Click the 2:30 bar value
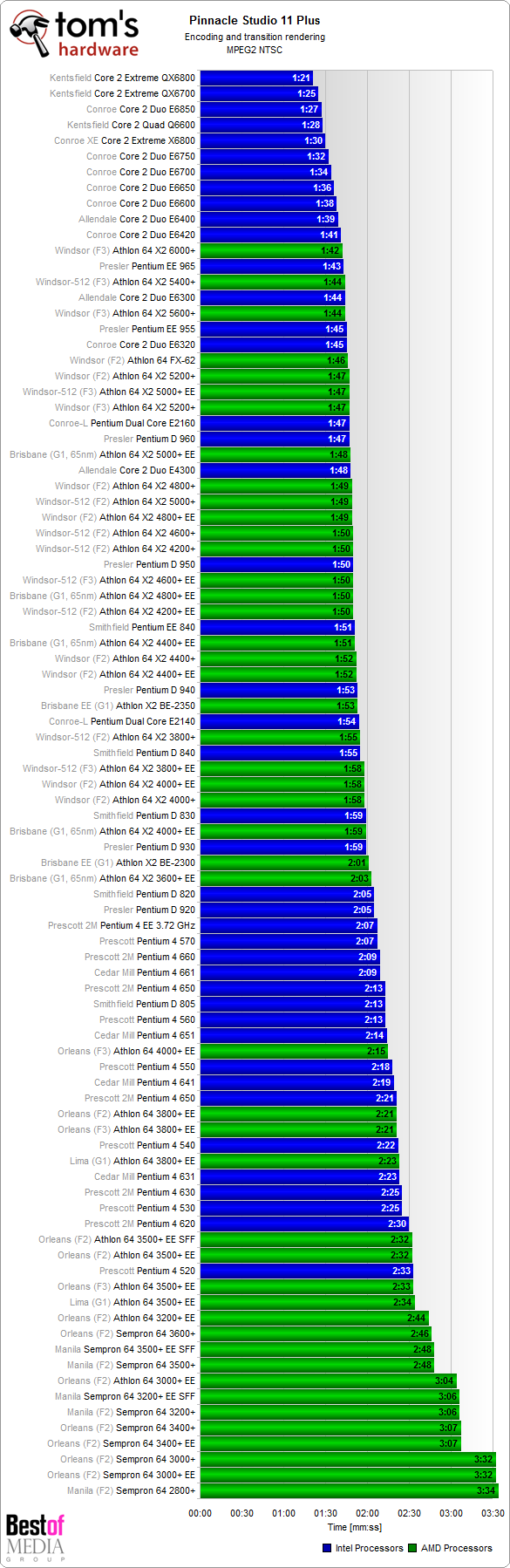This screenshot has width=510, height=1568. pos(398,1224)
